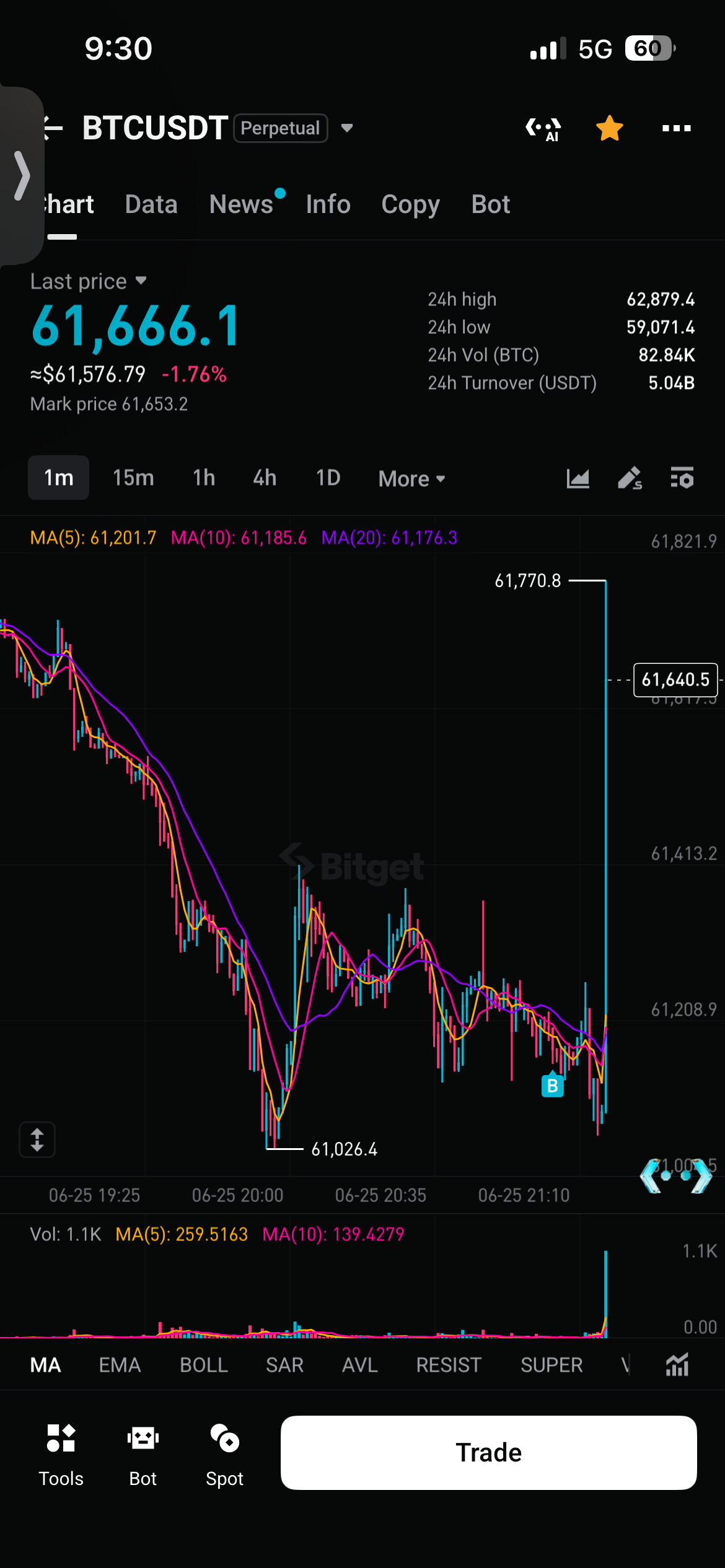725x1568 pixels.
Task: Tap the volume MA(5): 259.5163 label
Action: click(x=182, y=1234)
